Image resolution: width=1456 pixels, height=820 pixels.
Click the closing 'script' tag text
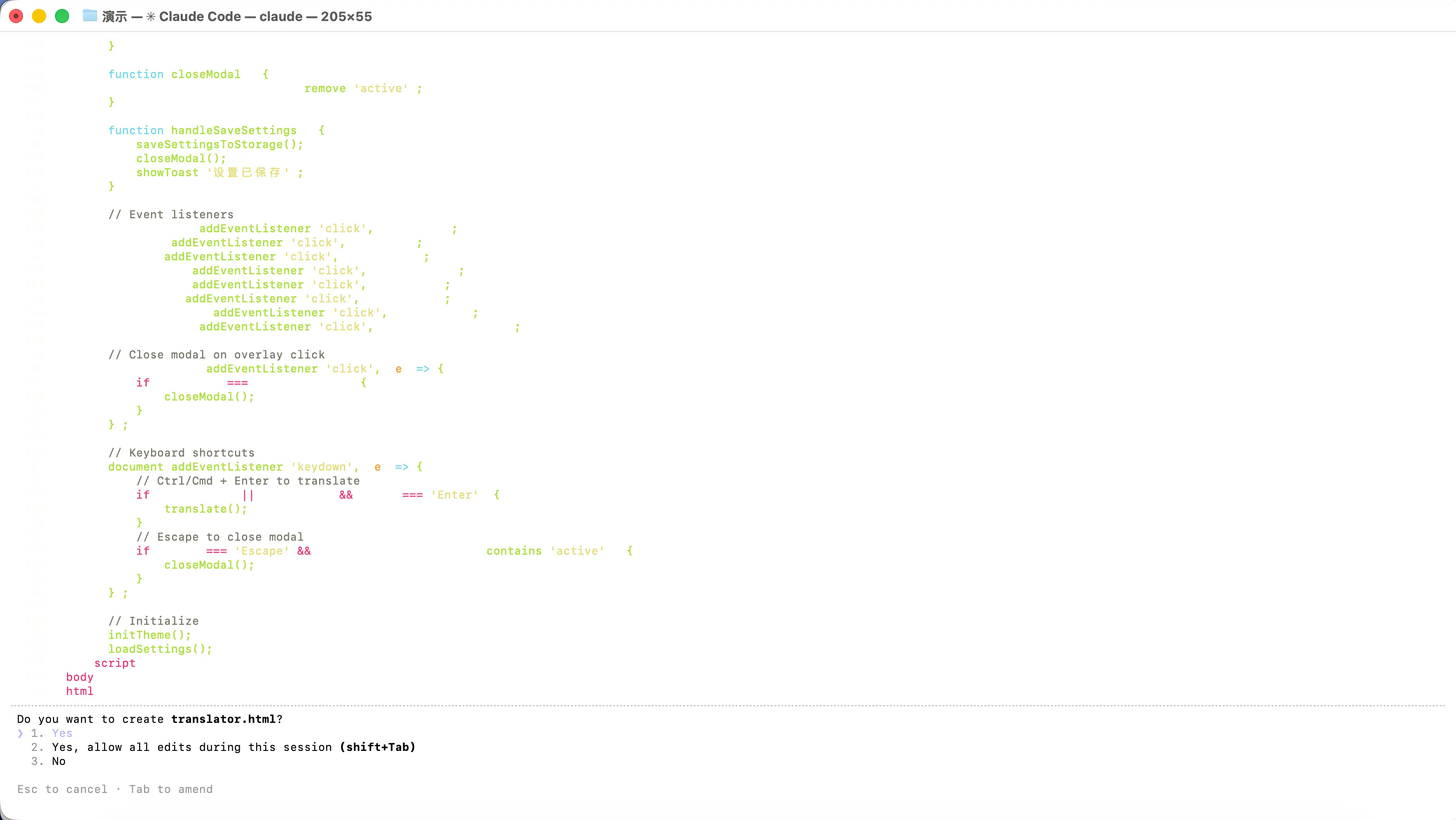115,663
